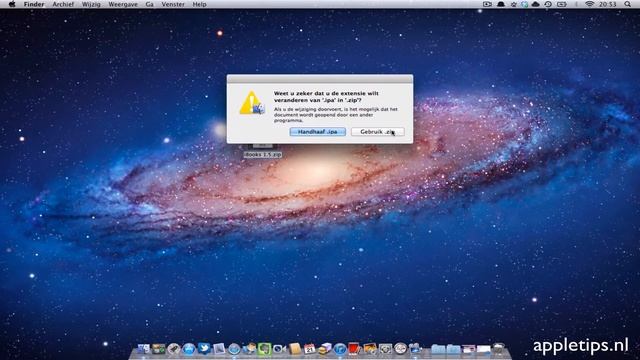Click the "Gebruik .zip" button
Viewport: 640px width, 360px height.
(378, 132)
